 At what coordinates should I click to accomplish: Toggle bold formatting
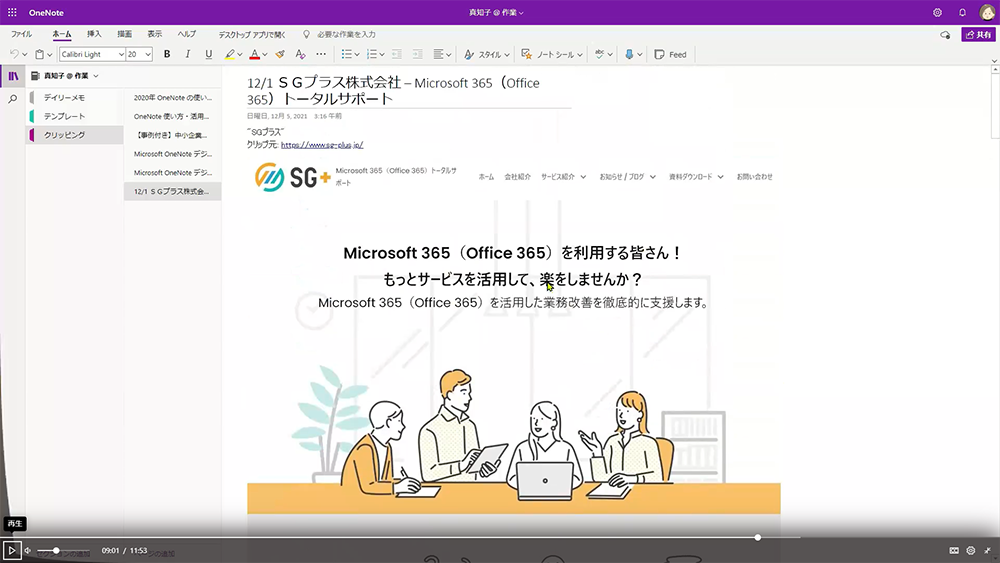(x=167, y=54)
